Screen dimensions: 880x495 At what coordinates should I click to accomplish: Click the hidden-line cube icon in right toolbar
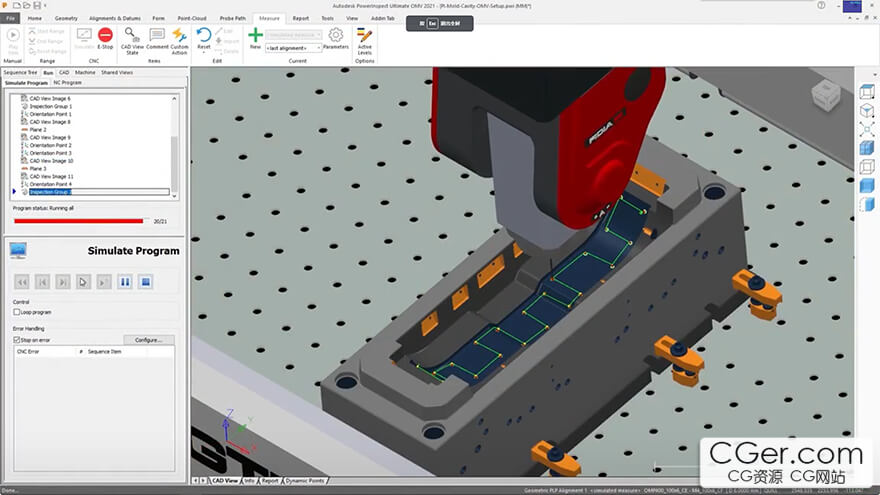pos(867,167)
